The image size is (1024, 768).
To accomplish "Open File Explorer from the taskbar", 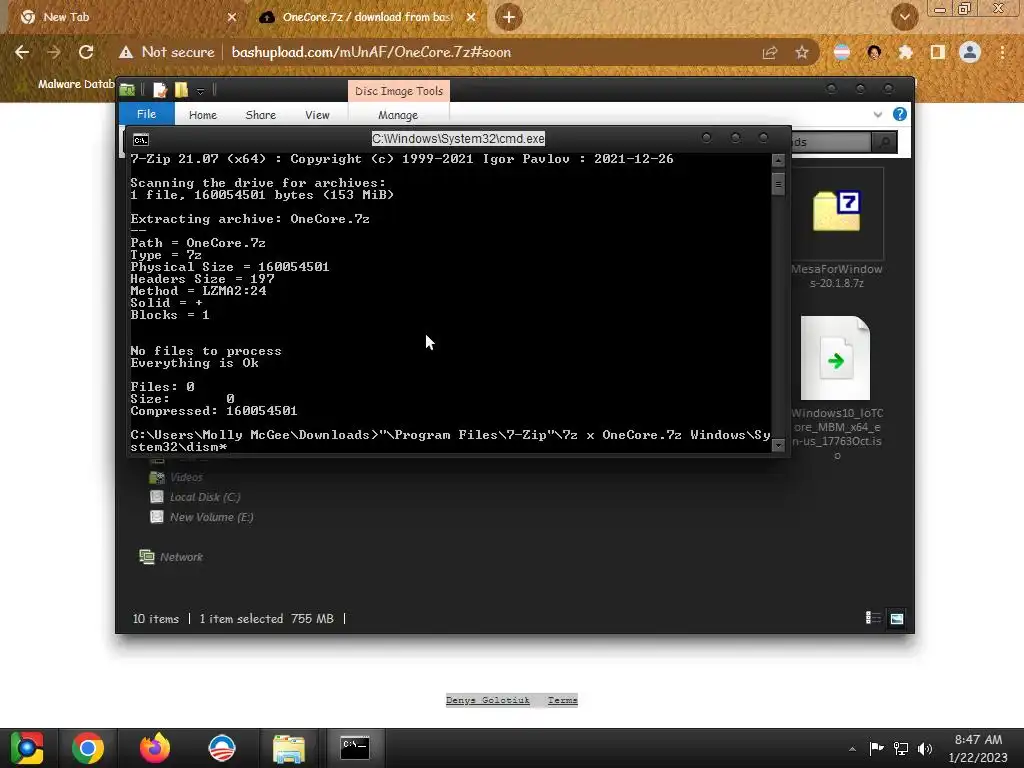I will pyautogui.click(x=288, y=748).
